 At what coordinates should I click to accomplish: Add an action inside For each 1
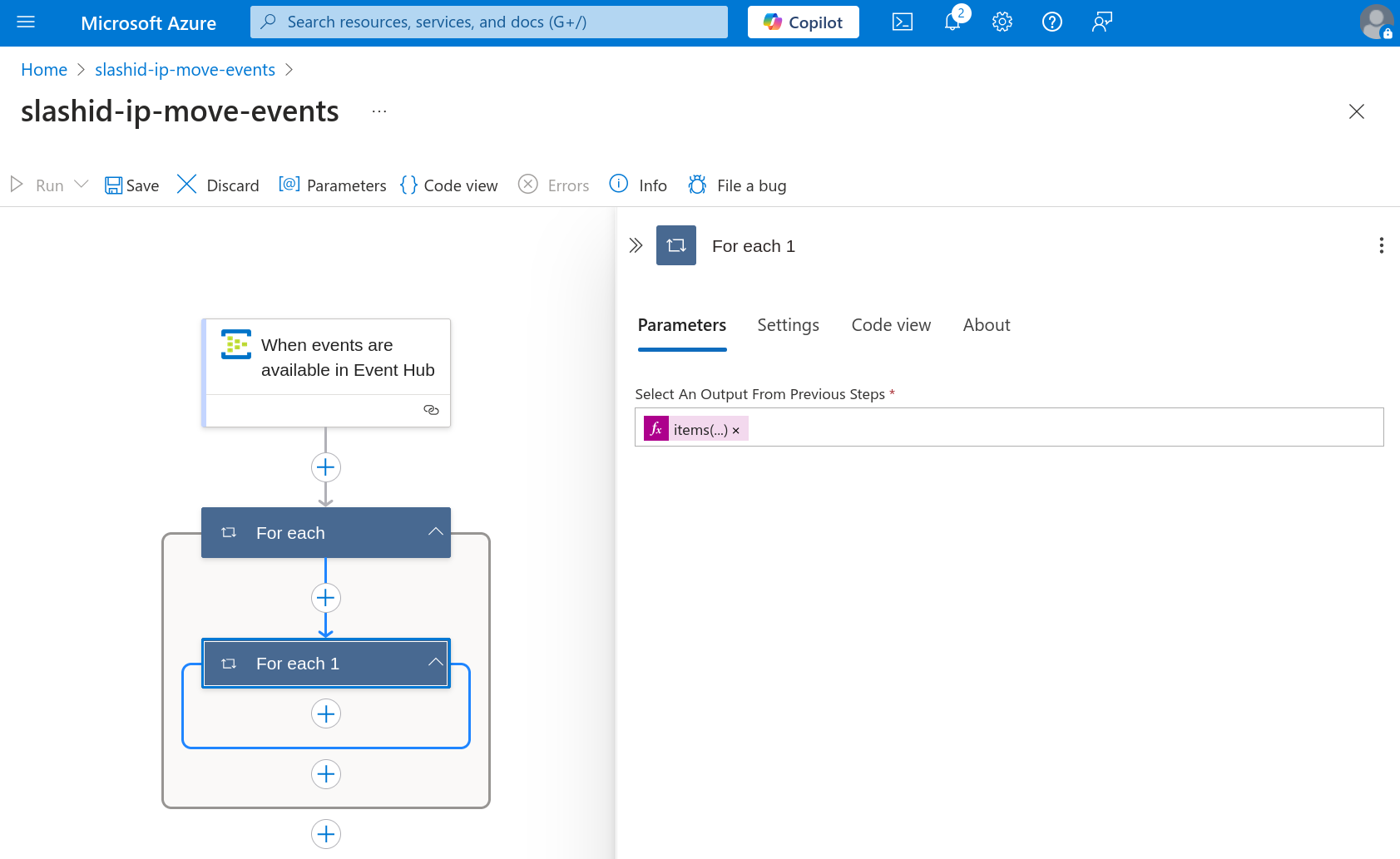click(x=326, y=713)
